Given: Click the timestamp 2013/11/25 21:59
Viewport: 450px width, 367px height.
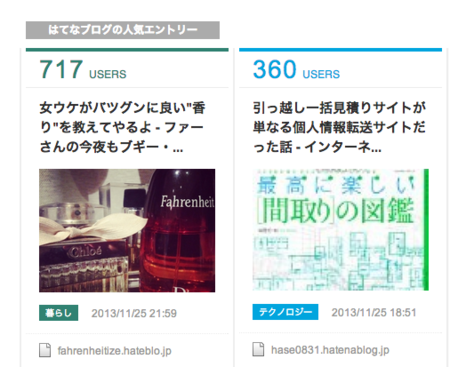Looking at the screenshot, I should (134, 313).
